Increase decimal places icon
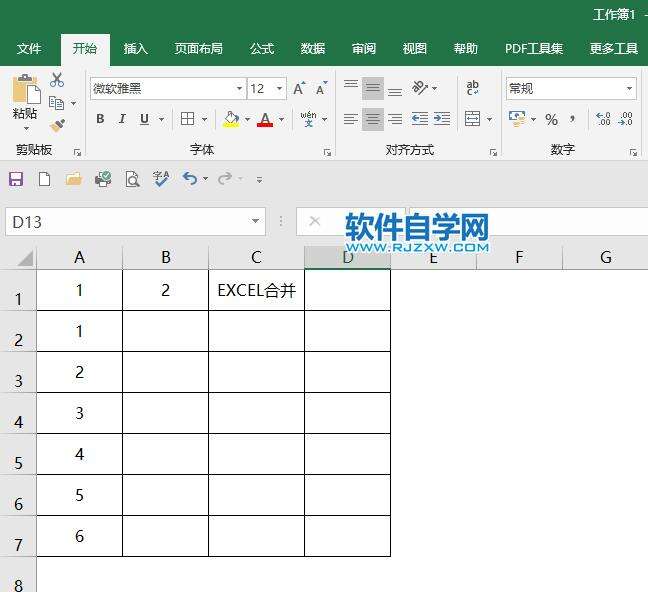This screenshot has width=648, height=592. [603, 119]
